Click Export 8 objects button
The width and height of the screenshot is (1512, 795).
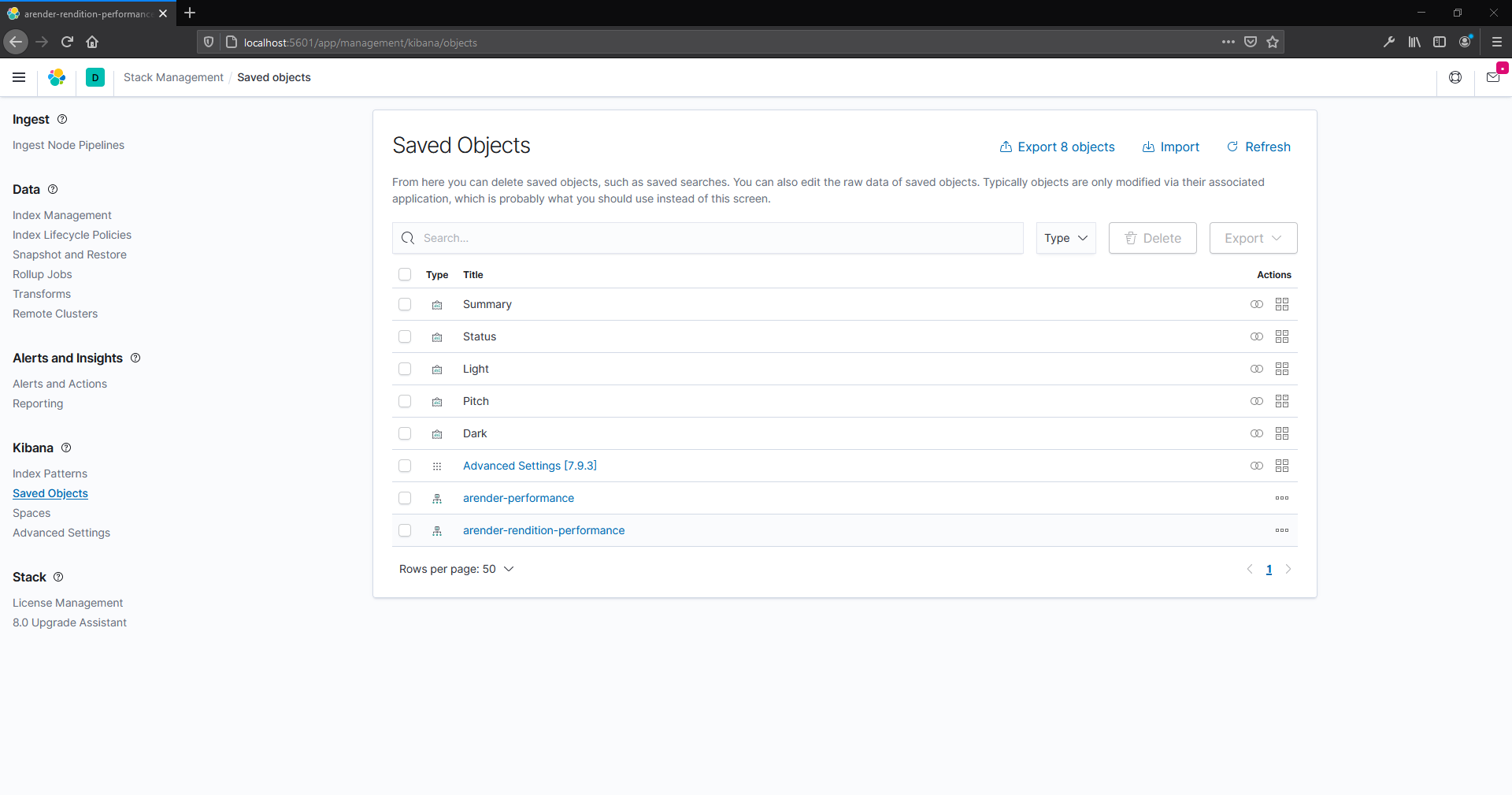click(1057, 147)
